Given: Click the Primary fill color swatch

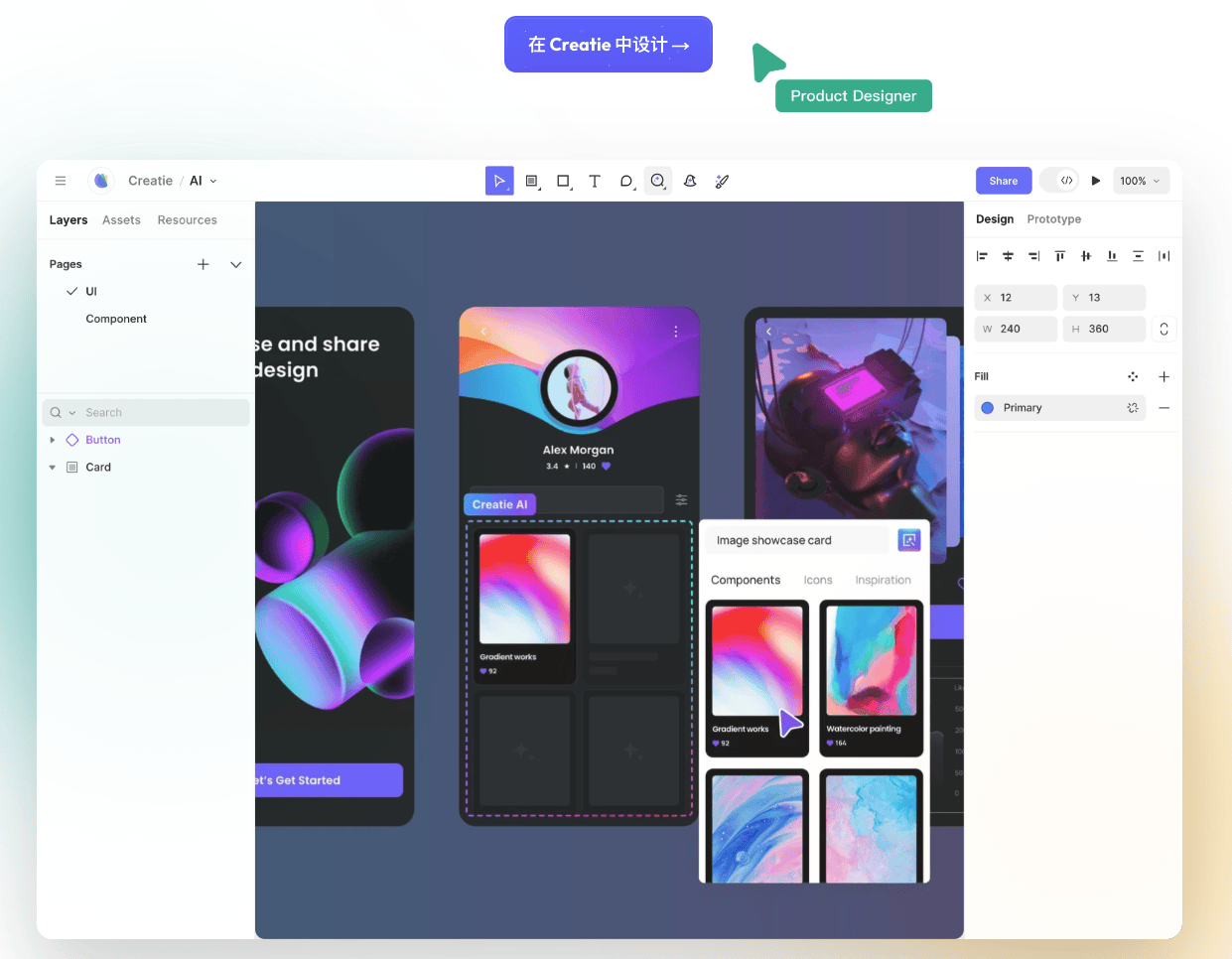Looking at the screenshot, I should pos(988,408).
